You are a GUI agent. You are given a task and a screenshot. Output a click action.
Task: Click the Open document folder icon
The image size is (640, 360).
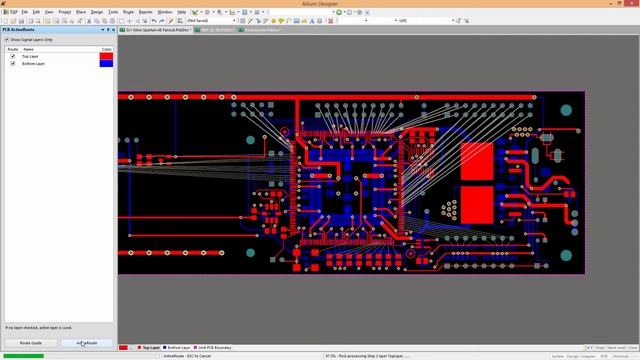click(x=13, y=21)
